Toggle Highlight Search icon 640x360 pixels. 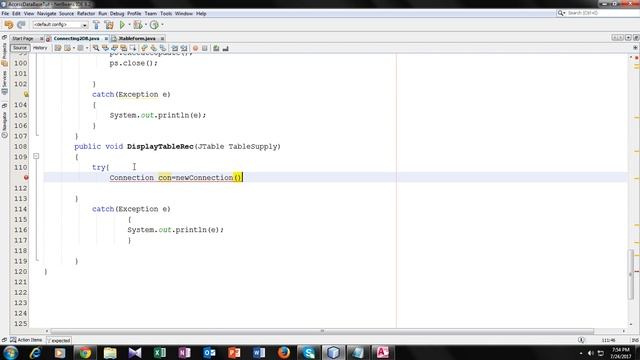tap(124, 48)
